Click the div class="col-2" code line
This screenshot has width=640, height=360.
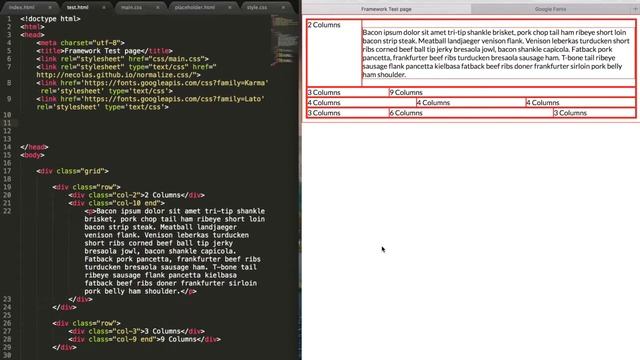tap(136, 195)
